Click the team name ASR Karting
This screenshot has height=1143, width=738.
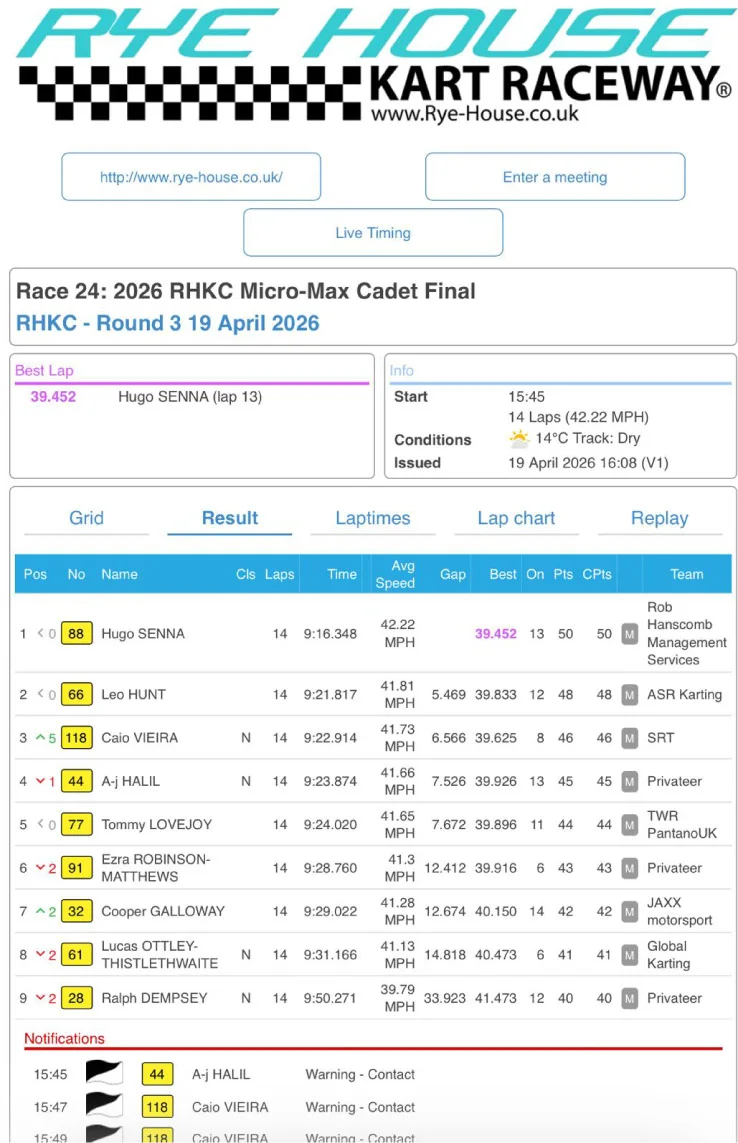685,695
